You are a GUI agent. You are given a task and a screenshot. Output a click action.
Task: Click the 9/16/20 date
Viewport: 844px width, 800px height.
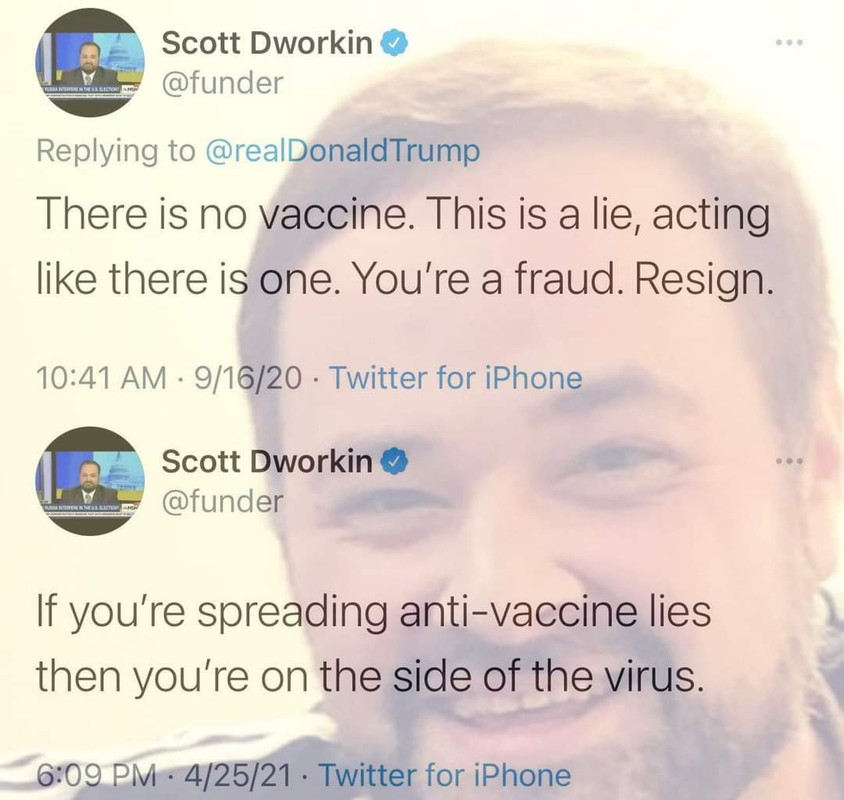[x=248, y=378]
